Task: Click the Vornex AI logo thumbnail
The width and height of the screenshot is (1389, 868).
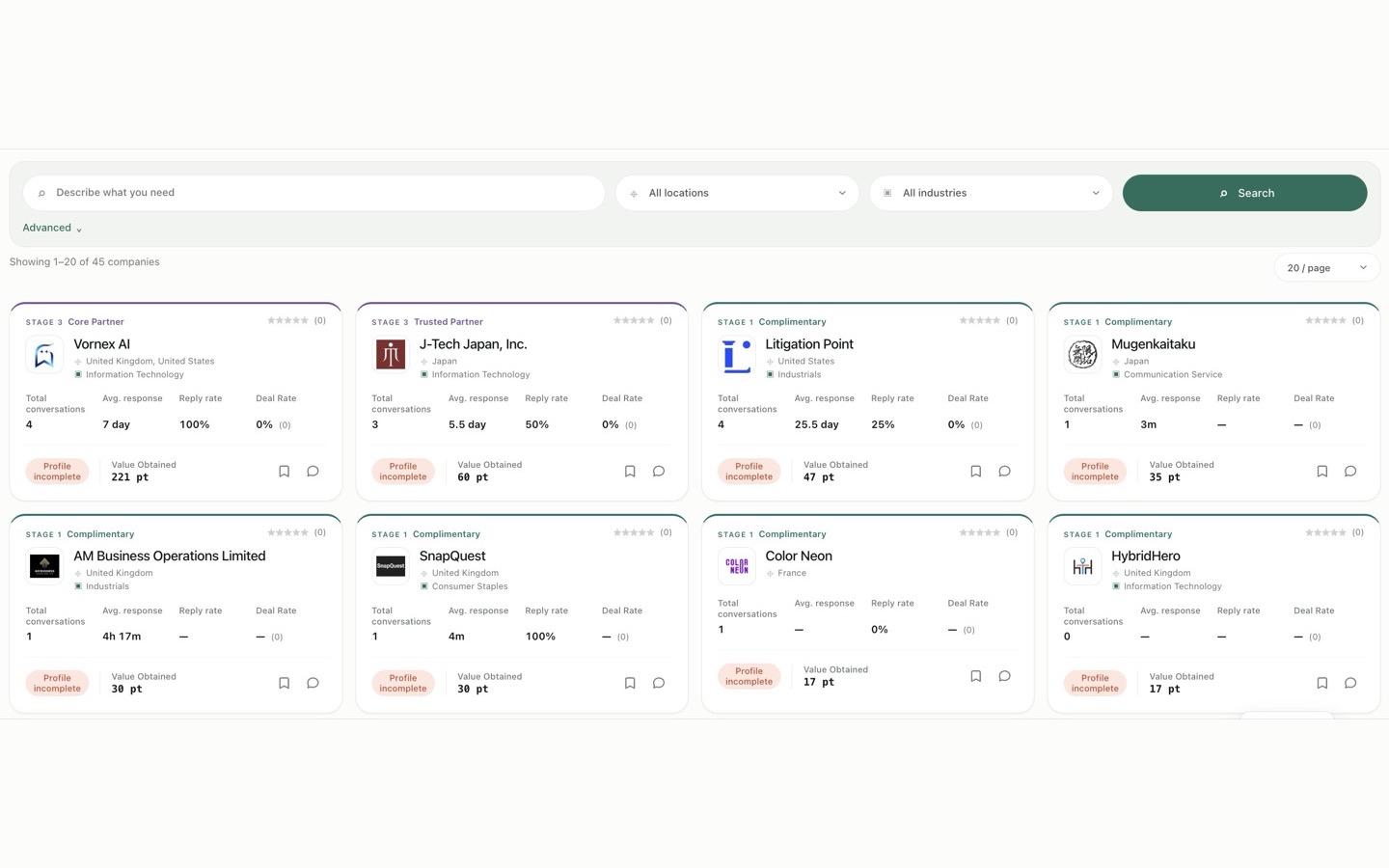Action: point(44,355)
